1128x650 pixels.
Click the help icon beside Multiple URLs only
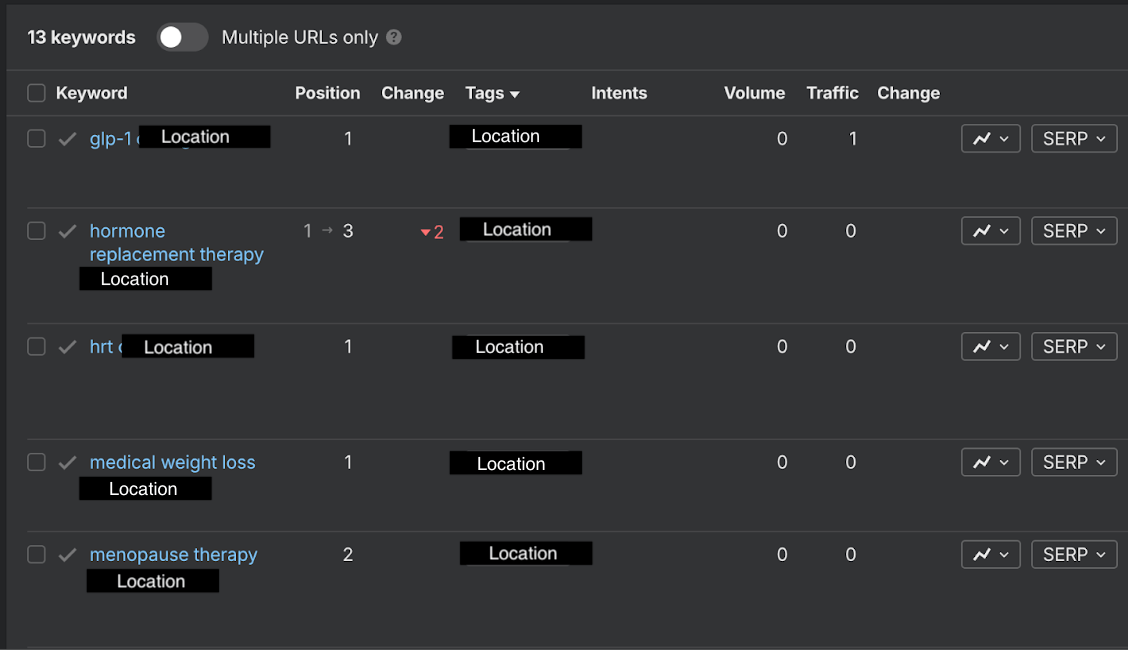(394, 38)
